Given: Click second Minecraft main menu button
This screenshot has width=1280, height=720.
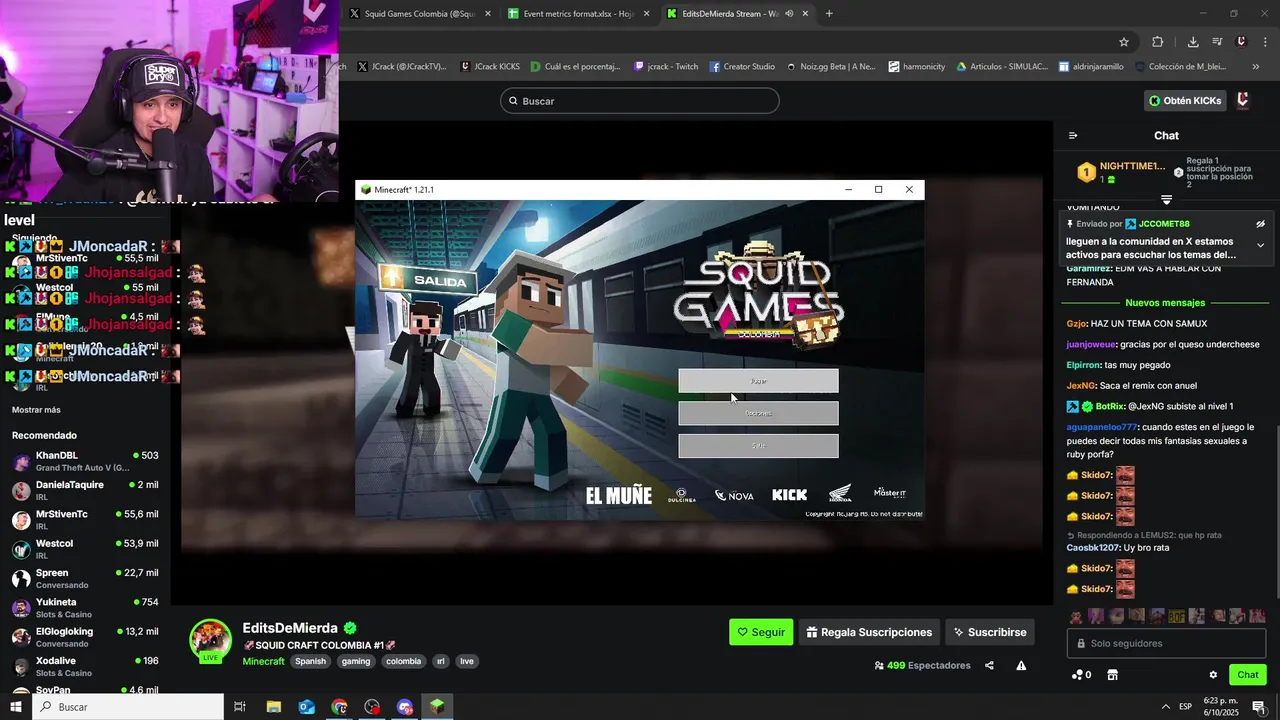Looking at the screenshot, I should [758, 413].
